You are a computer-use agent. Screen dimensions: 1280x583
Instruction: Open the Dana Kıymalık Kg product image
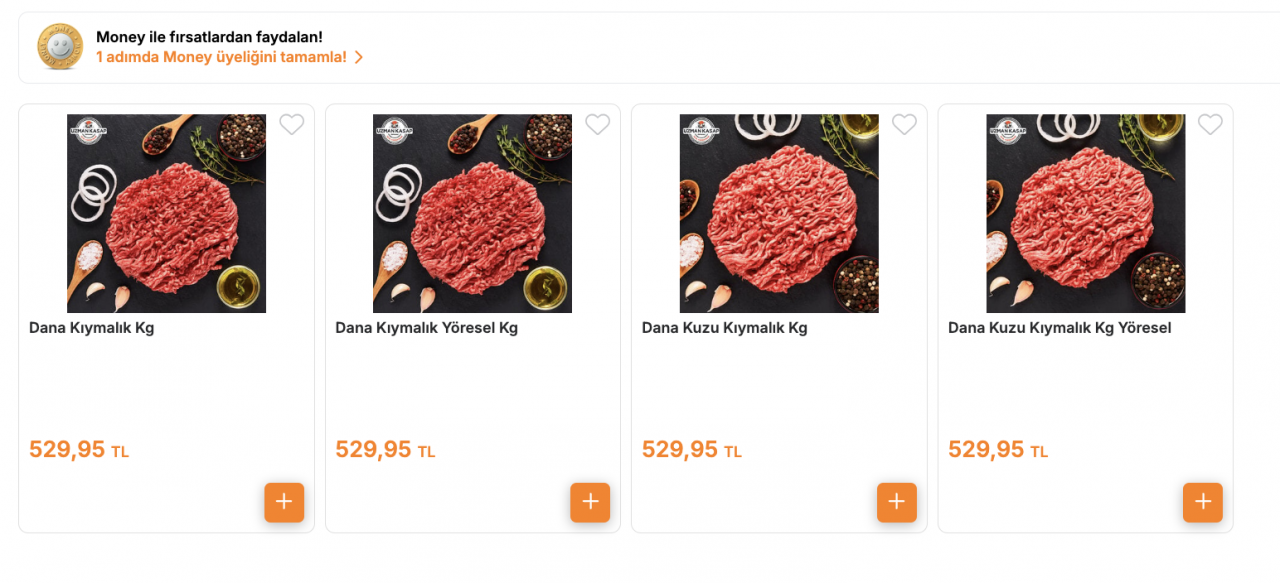coord(166,213)
